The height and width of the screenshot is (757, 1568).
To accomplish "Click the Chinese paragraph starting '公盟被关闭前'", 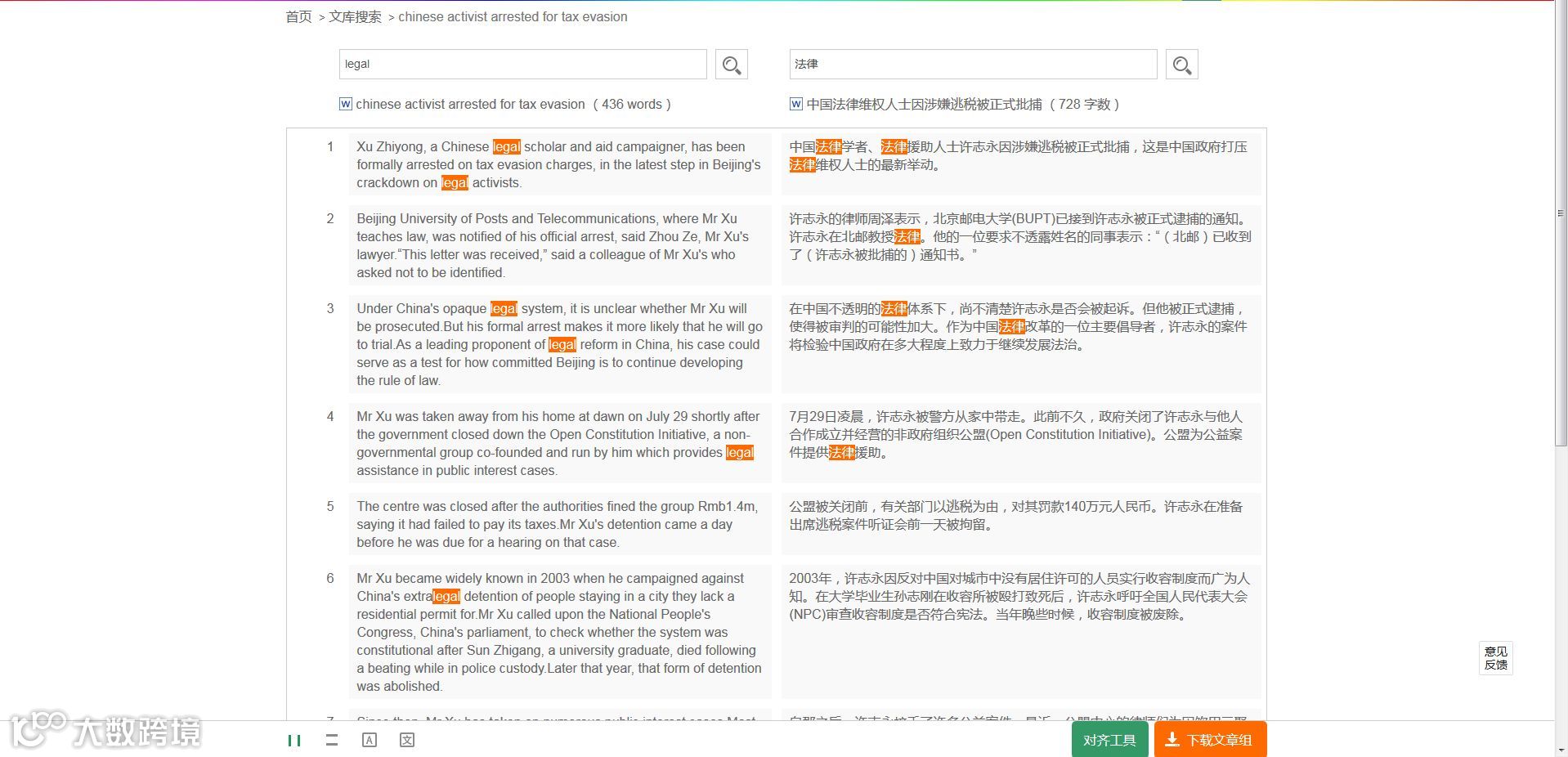I will point(1020,524).
